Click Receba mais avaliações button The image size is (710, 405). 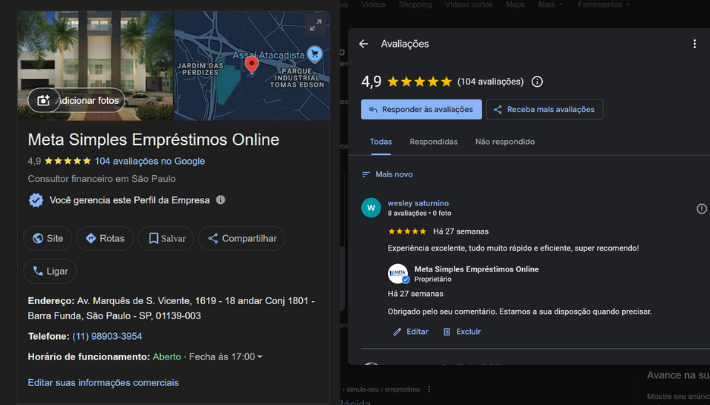[545, 110]
